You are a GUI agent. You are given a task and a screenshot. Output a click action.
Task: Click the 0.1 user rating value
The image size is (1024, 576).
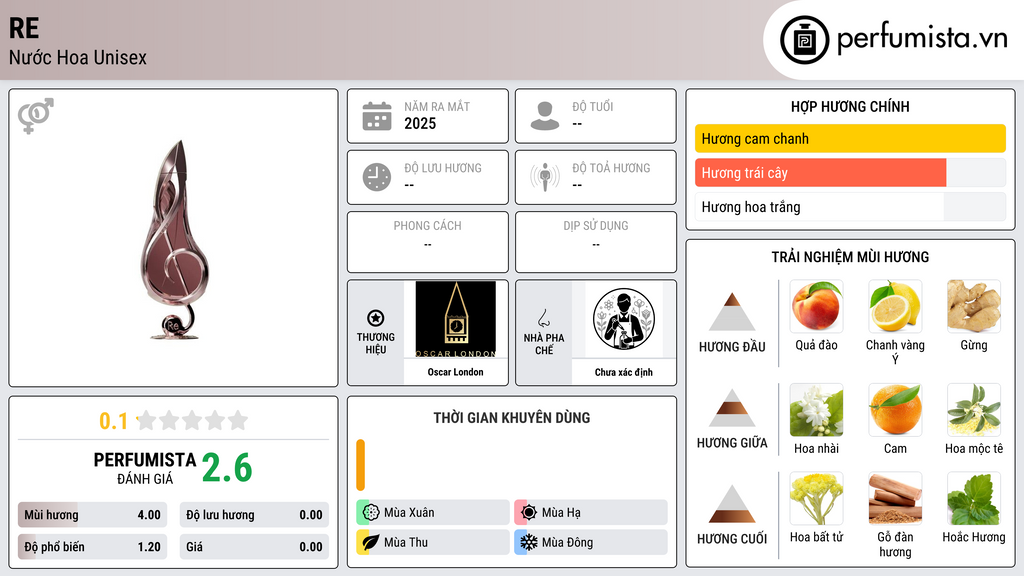tap(113, 421)
